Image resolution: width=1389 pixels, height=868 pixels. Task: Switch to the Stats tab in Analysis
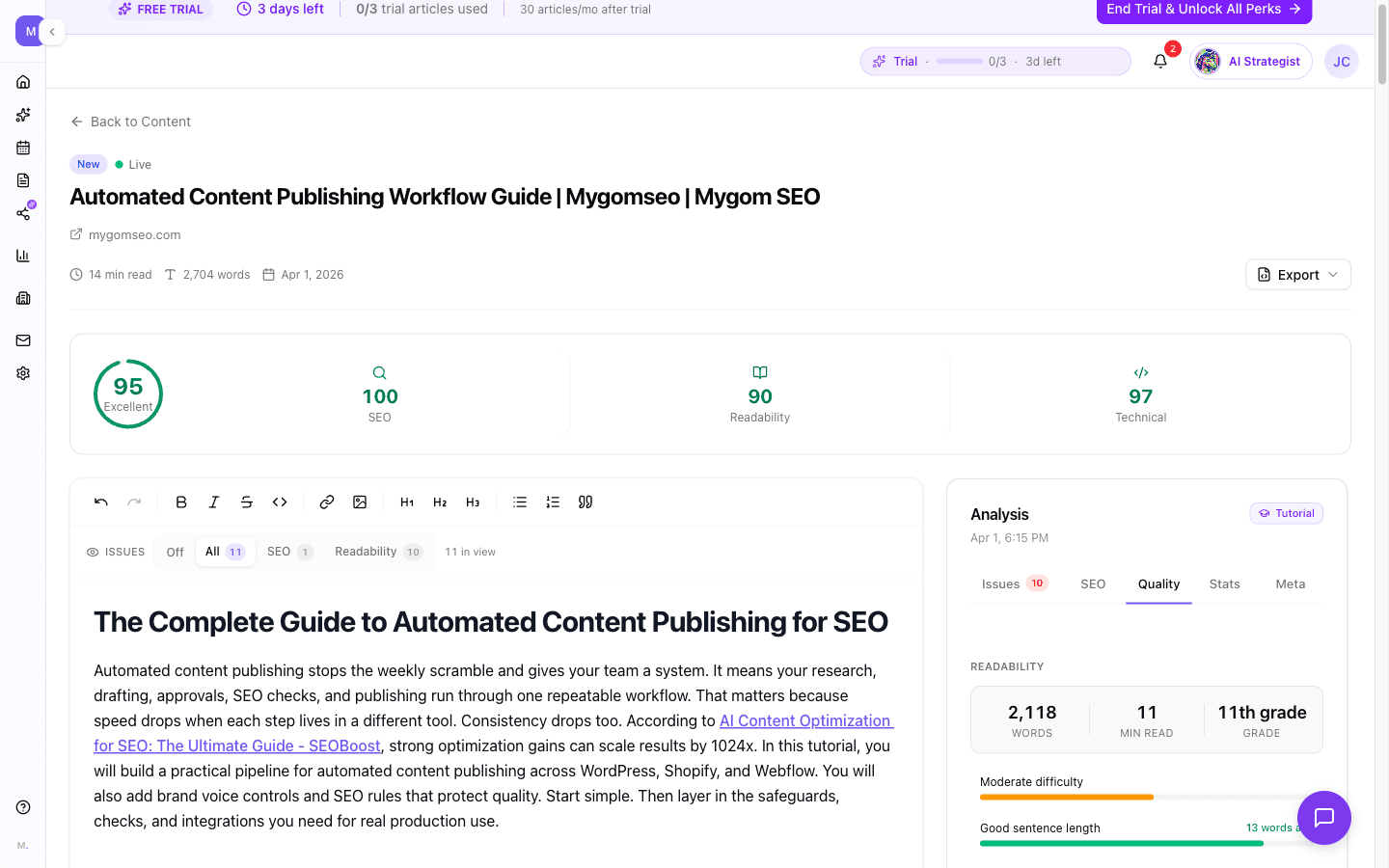point(1224,583)
